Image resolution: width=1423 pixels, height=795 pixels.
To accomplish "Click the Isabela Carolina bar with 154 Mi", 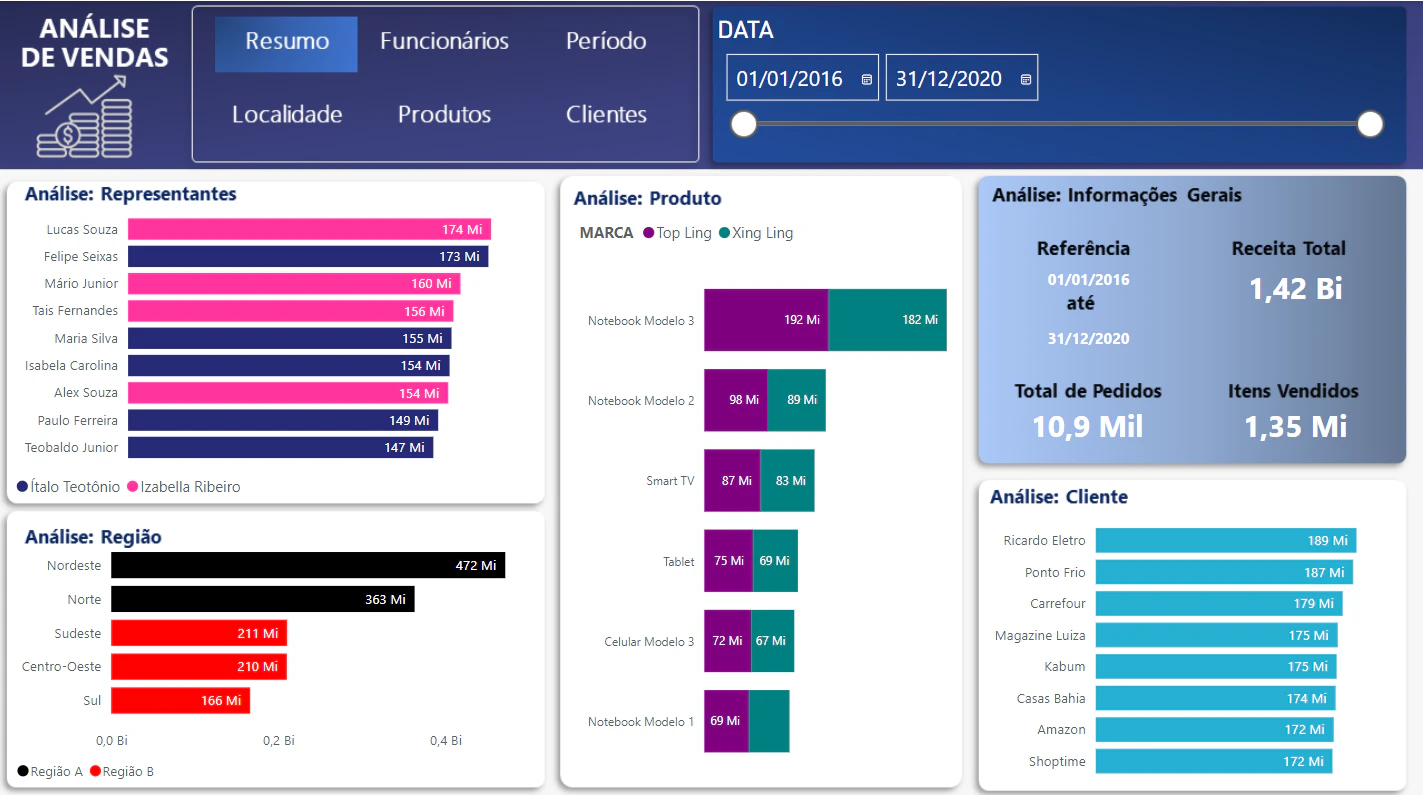I will tap(288, 366).
